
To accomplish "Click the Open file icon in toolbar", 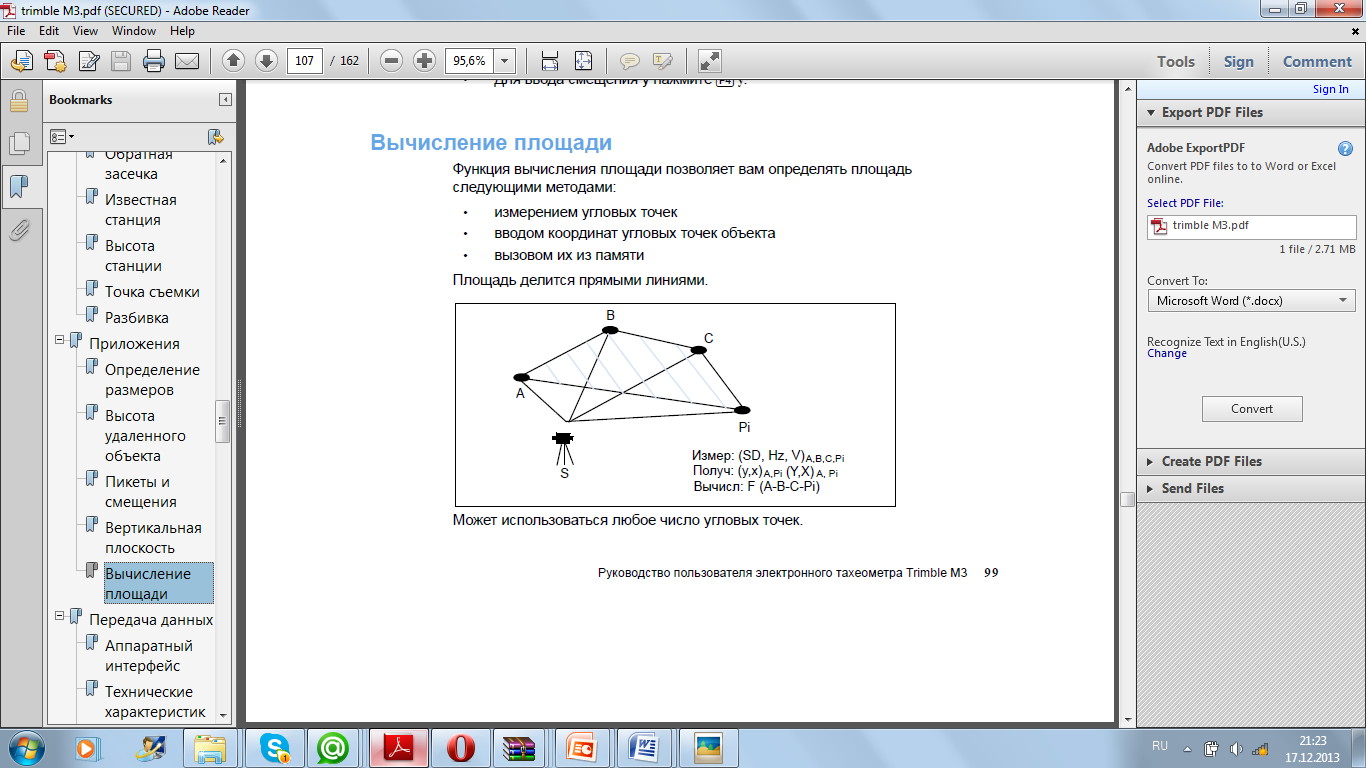I will coord(21,61).
